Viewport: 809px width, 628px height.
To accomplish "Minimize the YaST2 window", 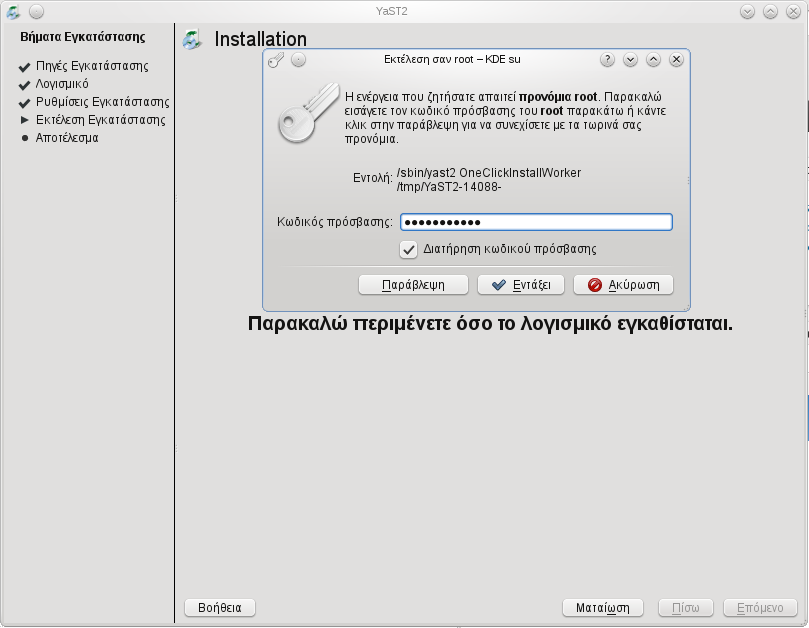I will (747, 11).
